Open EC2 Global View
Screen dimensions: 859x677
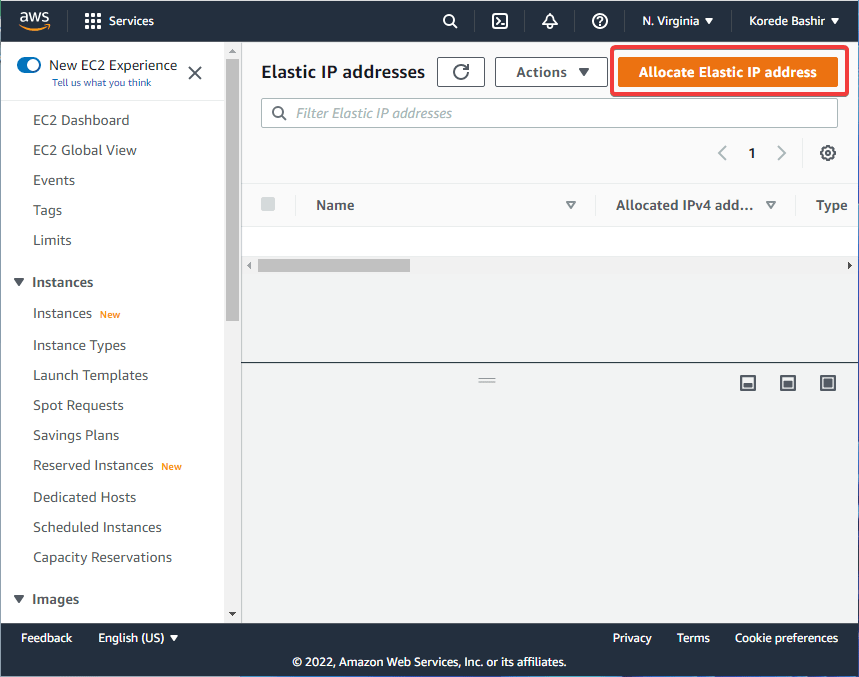[85, 150]
